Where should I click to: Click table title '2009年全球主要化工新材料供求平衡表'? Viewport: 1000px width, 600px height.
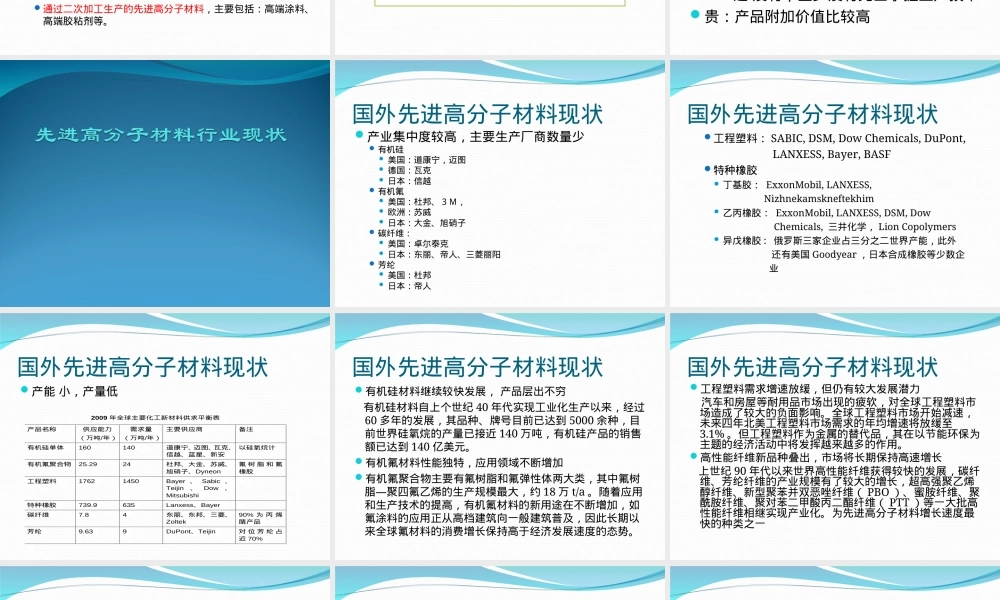click(x=156, y=418)
